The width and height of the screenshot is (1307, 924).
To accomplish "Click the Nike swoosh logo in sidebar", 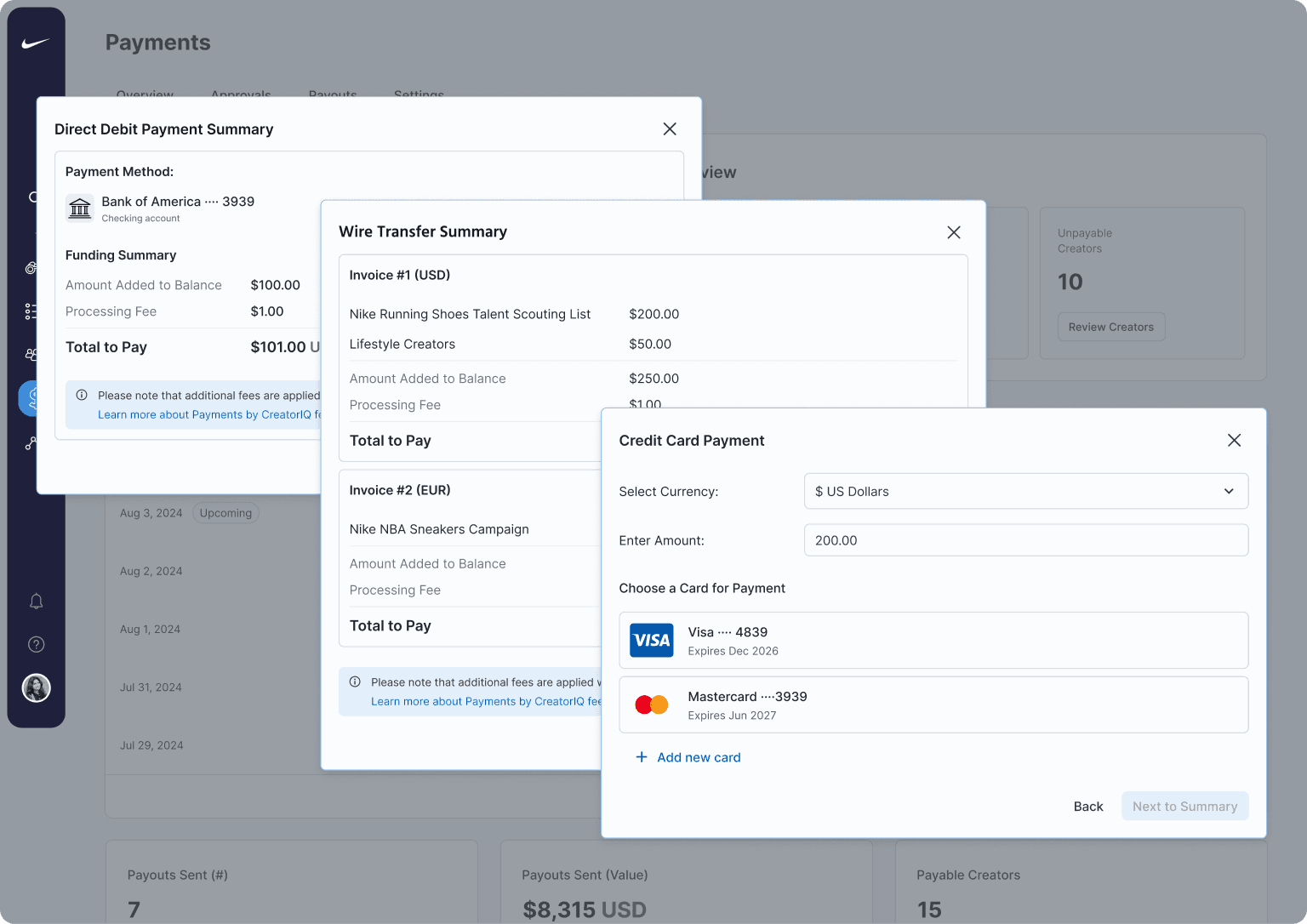I will pyautogui.click(x=36, y=43).
